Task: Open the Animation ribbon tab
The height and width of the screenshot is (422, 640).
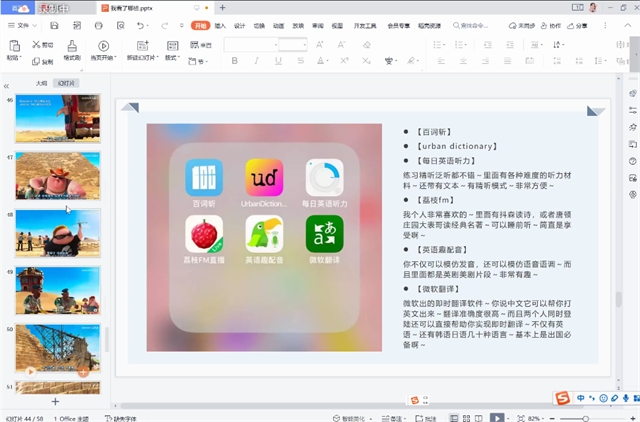Action: (x=278, y=26)
